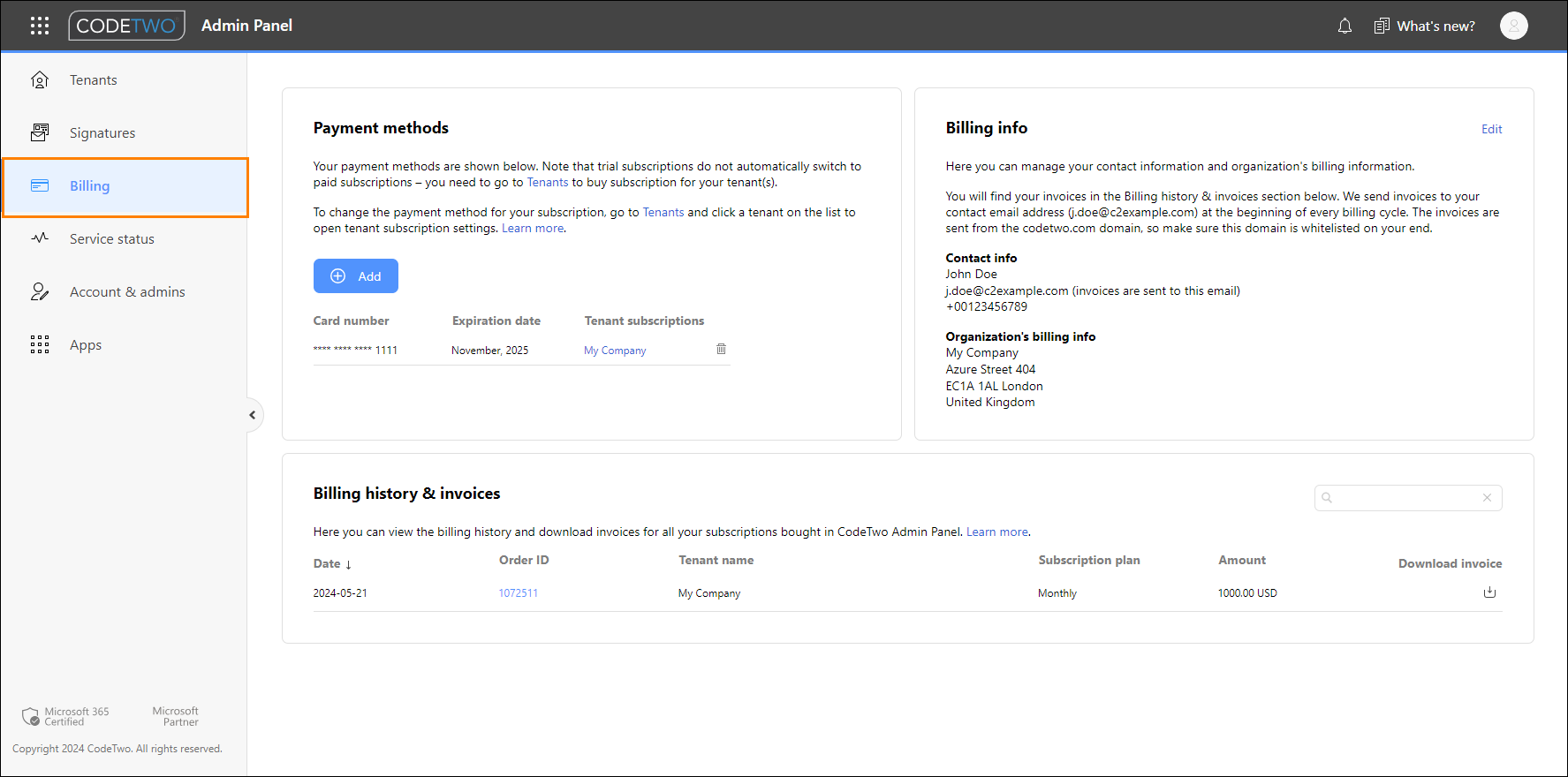The width and height of the screenshot is (1568, 777).
Task: Click the Signatures sidebar icon
Action: tap(40, 132)
